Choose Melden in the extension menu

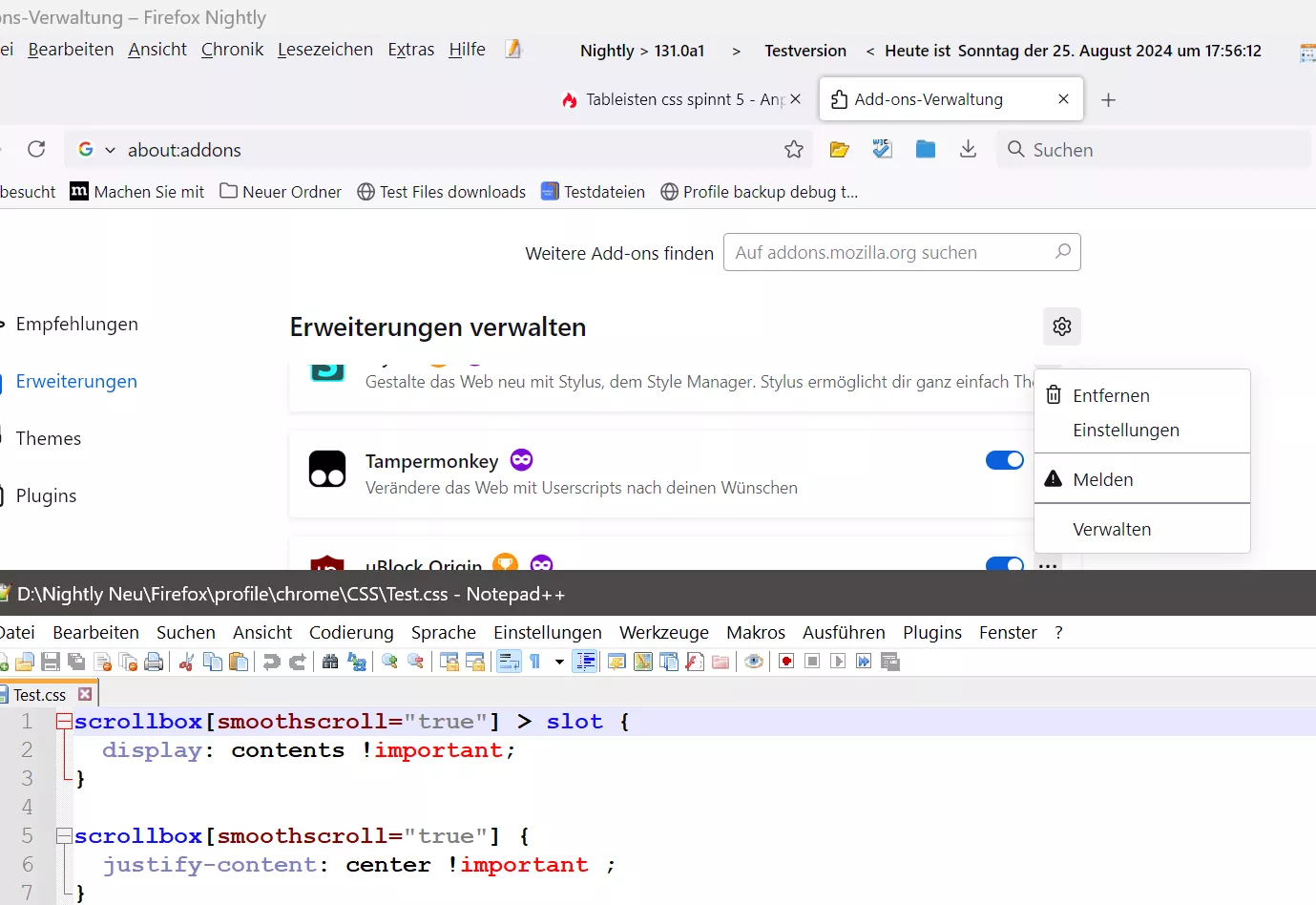(1142, 479)
